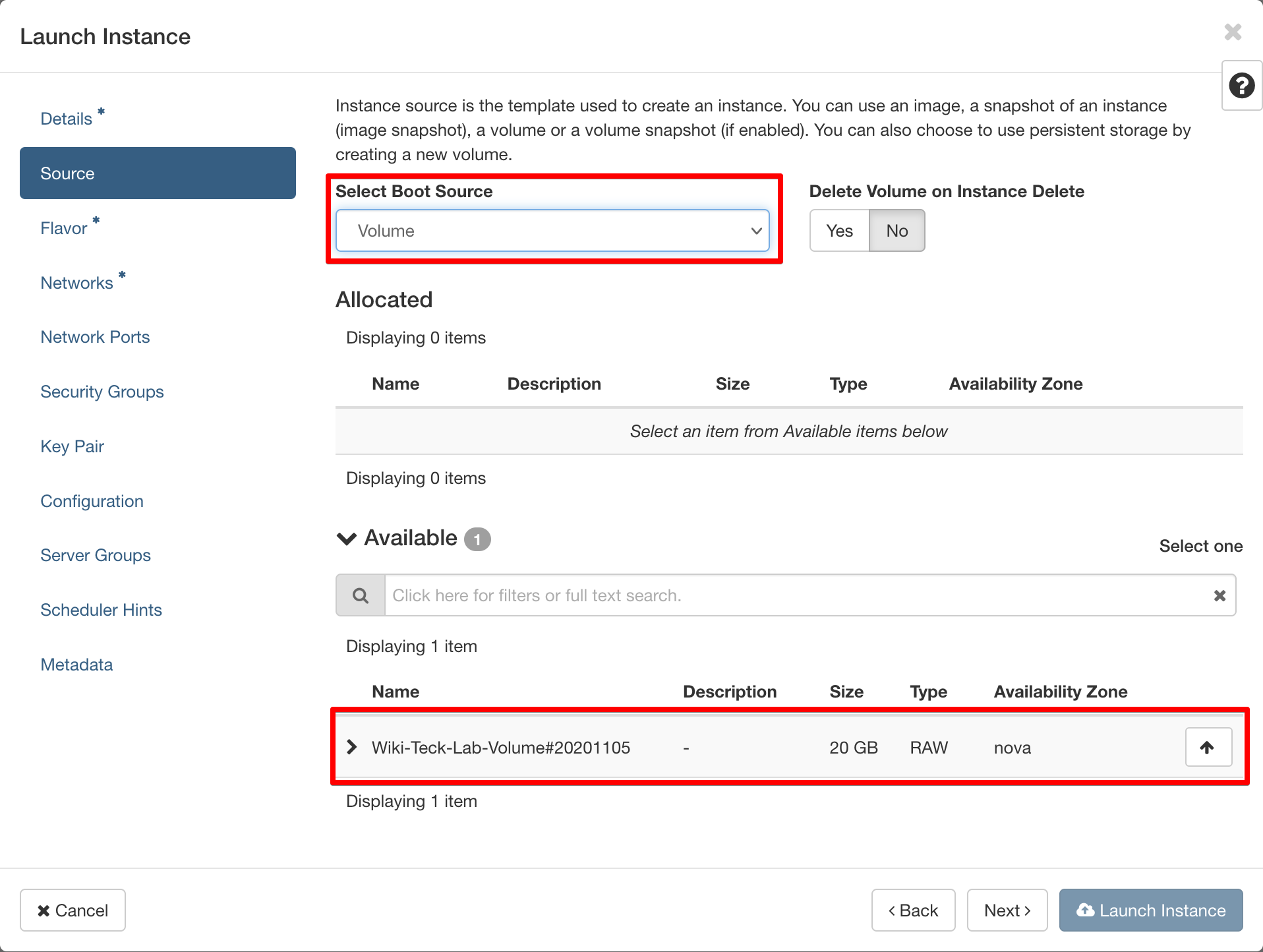Select the Security Groups tab
Viewport: 1263px width, 952px height.
tap(102, 392)
